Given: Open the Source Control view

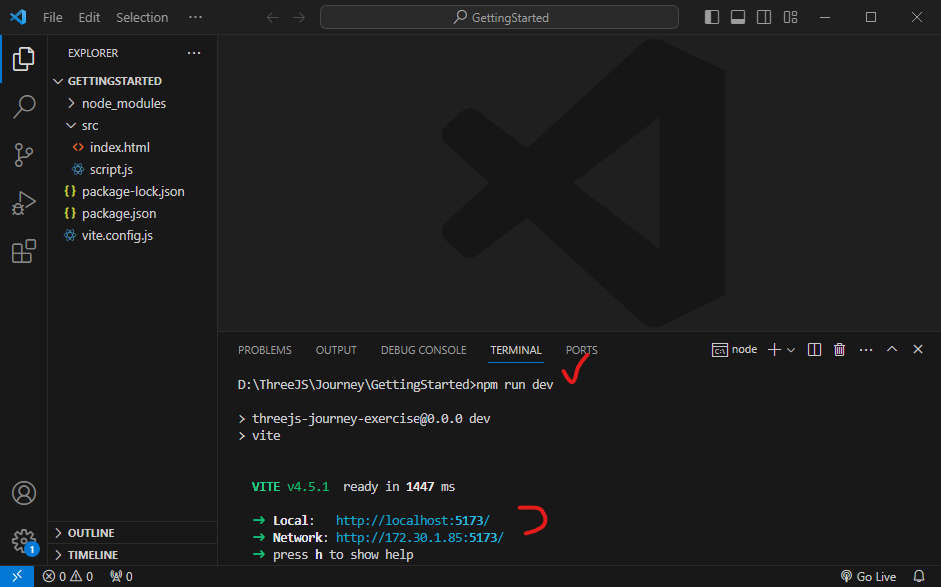Looking at the screenshot, I should [23, 155].
